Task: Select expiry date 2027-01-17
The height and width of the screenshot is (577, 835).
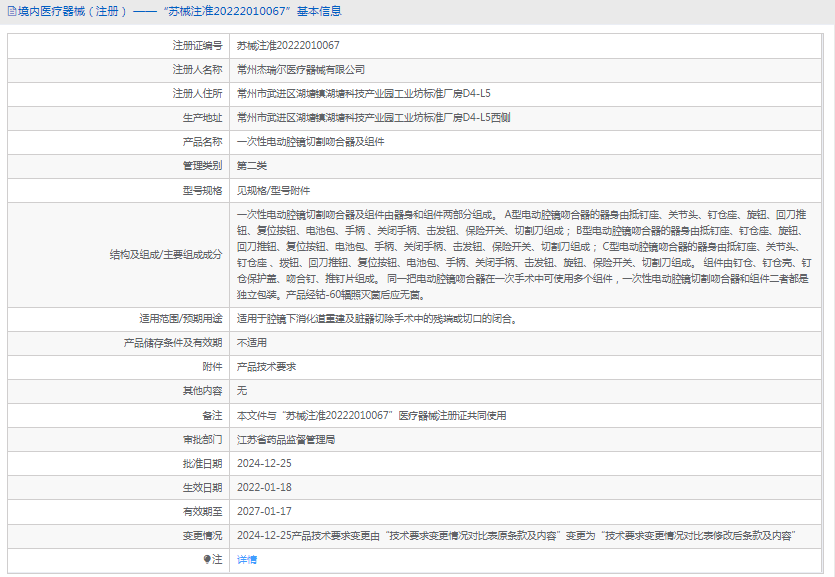Action: (264, 512)
